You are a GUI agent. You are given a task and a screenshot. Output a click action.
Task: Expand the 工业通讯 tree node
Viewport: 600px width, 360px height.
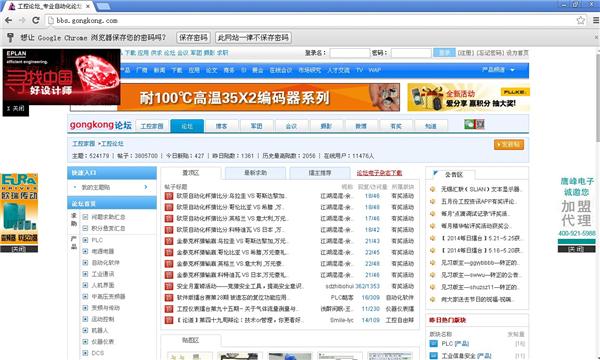(85, 274)
